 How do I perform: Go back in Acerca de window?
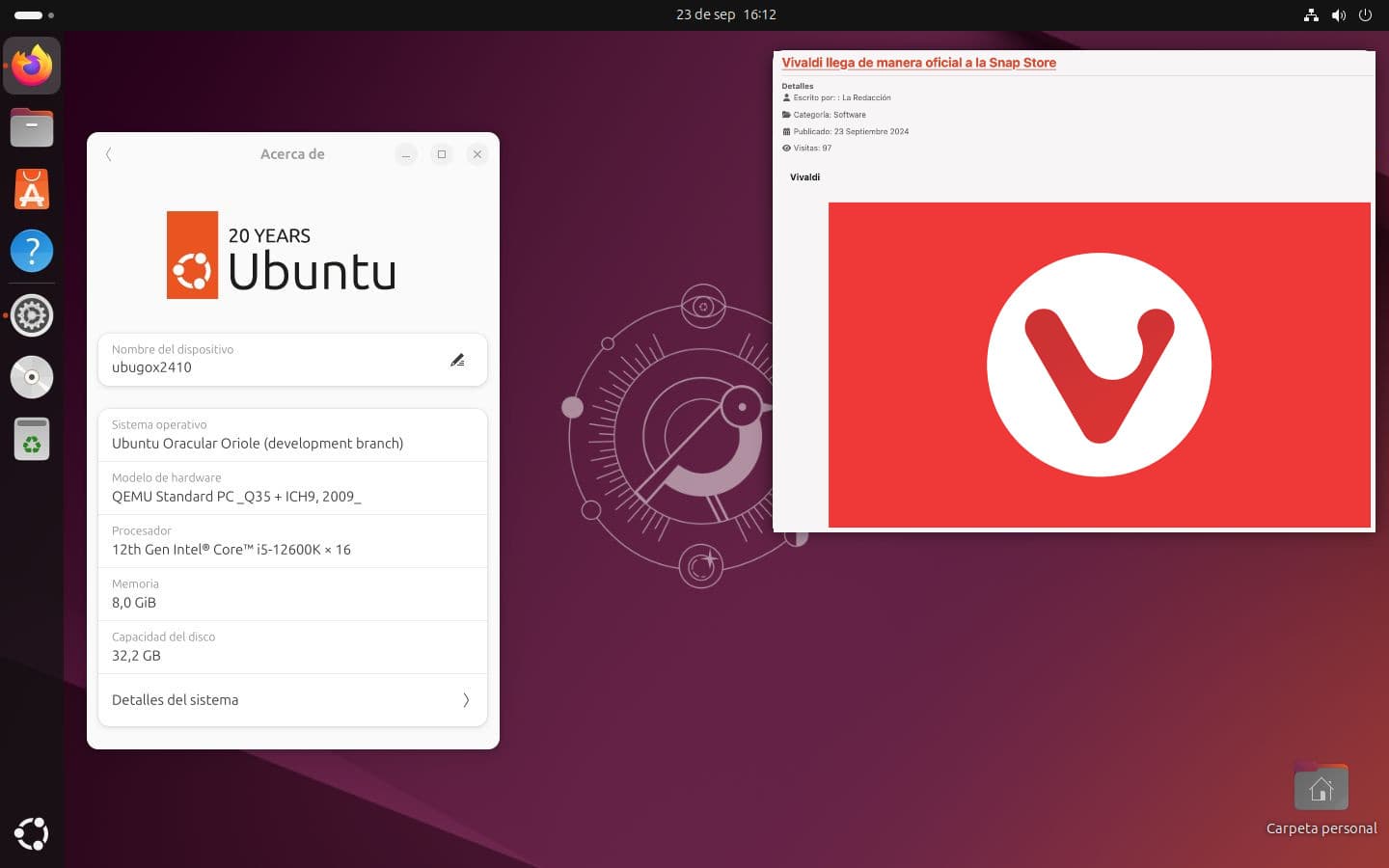(109, 154)
